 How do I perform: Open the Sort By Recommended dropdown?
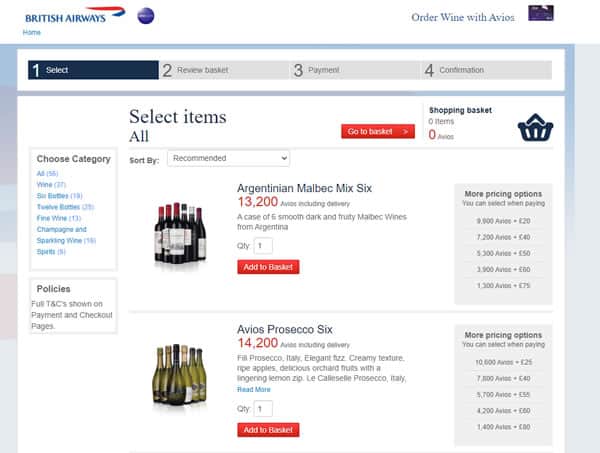point(228,158)
